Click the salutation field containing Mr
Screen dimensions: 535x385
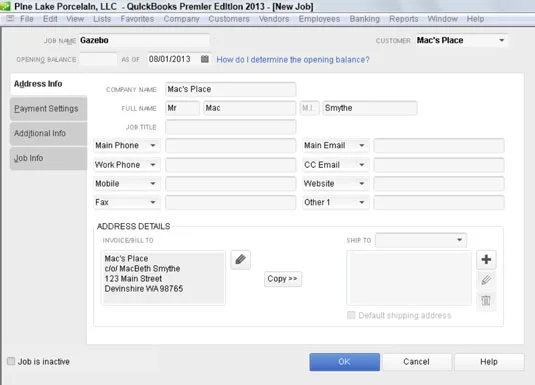[x=182, y=108]
